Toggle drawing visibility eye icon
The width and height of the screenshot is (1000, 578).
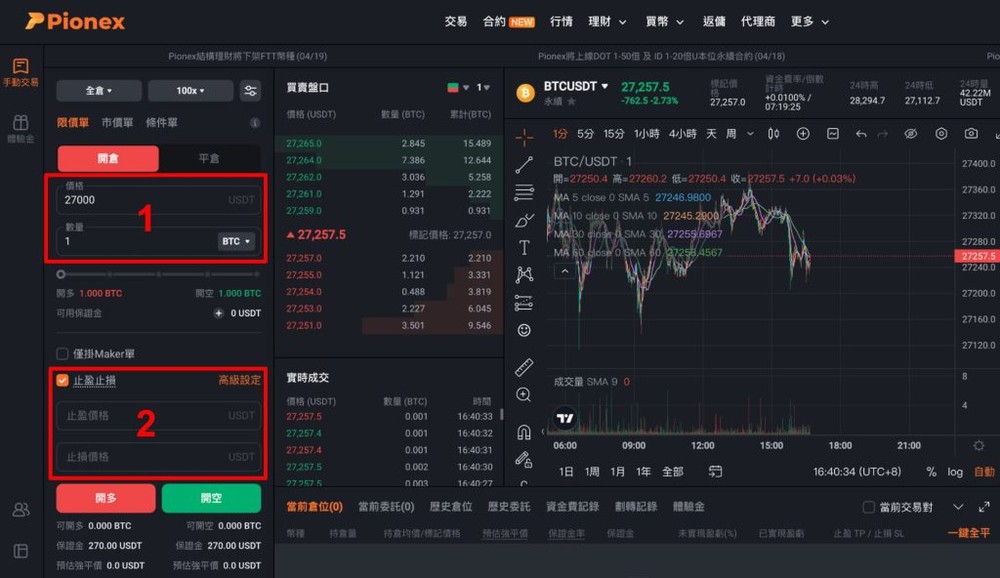tap(911, 133)
